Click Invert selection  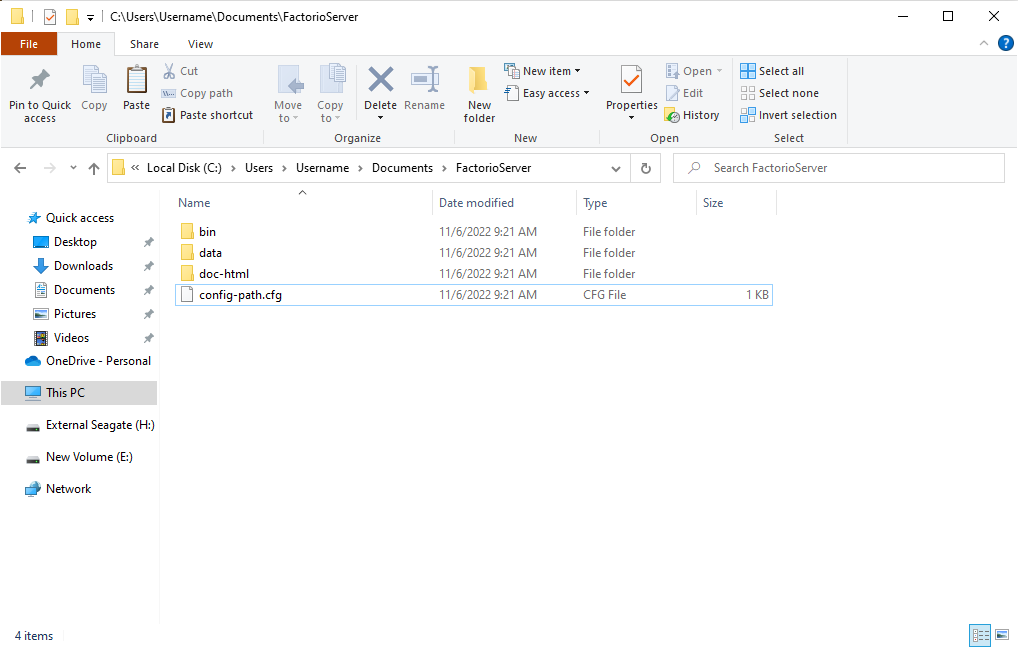pos(788,115)
